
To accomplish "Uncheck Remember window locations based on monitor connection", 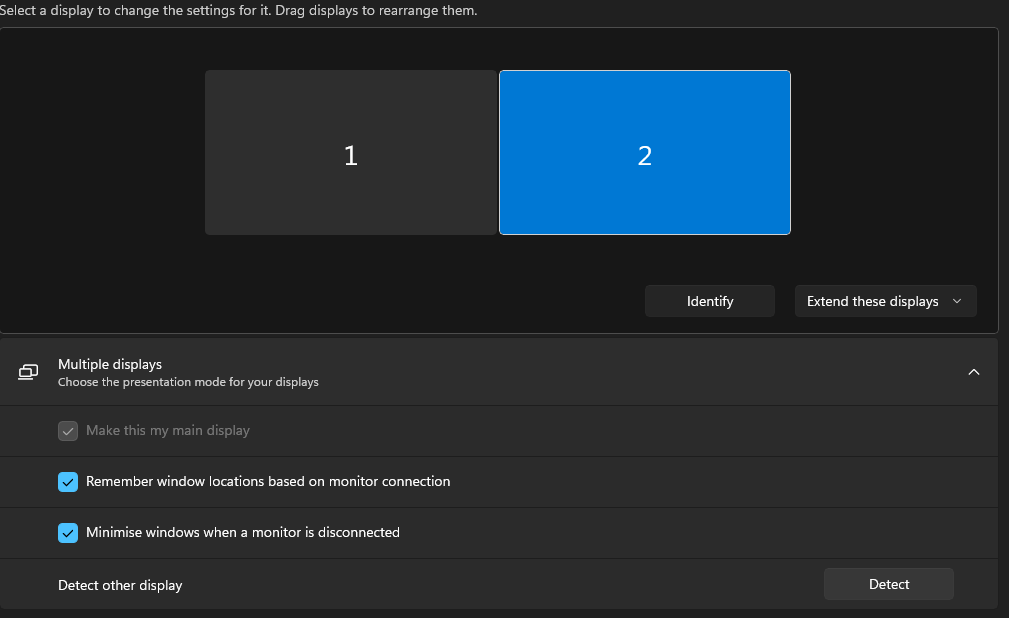I will click(x=68, y=481).
